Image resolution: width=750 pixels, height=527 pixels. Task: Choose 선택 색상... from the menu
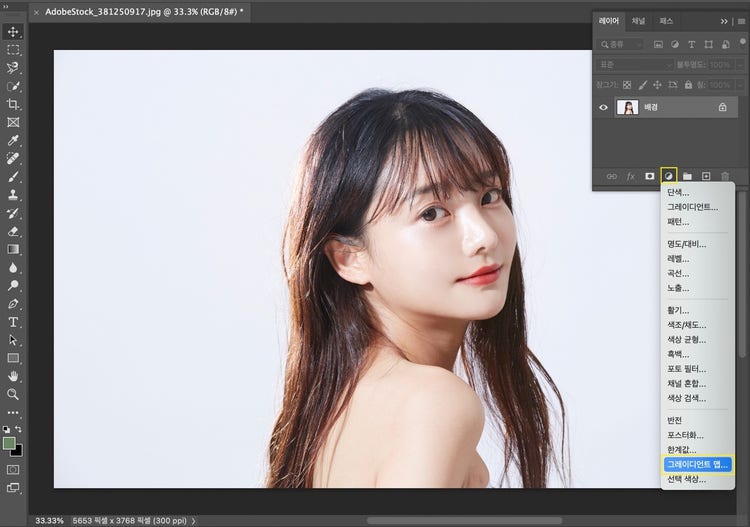click(x=686, y=479)
